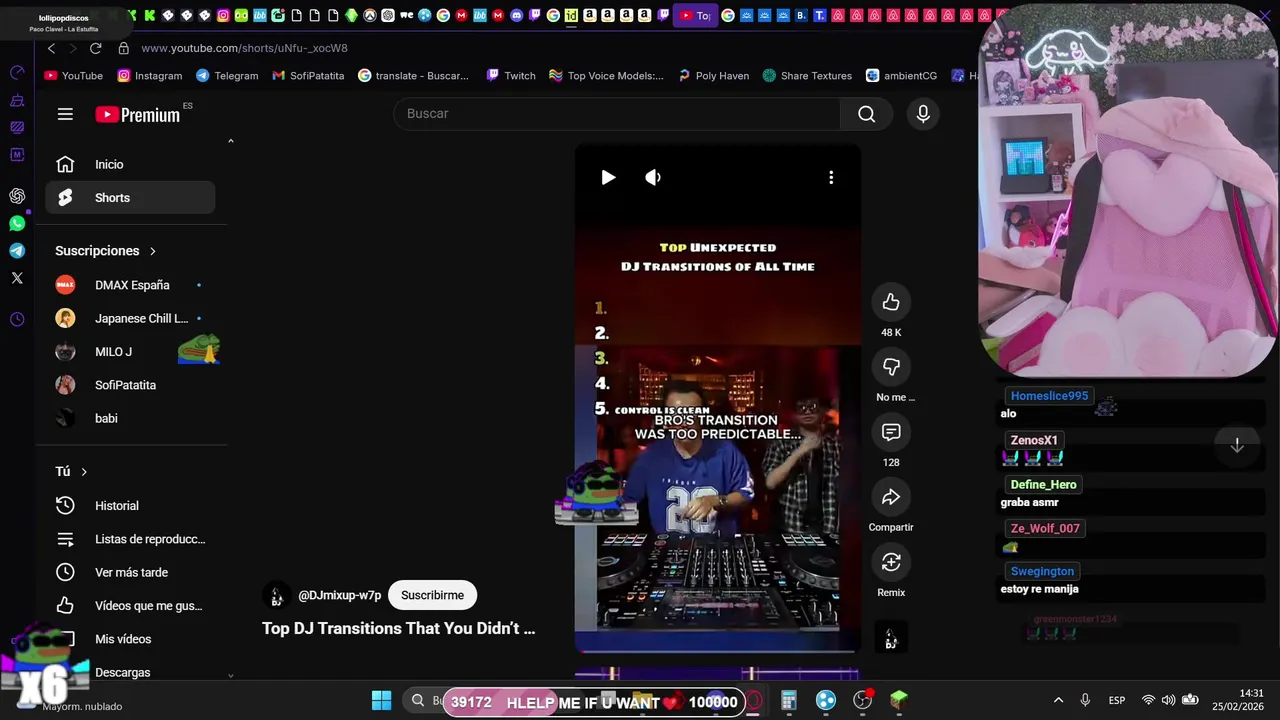
Task: Open the babi channel
Action: point(130,418)
